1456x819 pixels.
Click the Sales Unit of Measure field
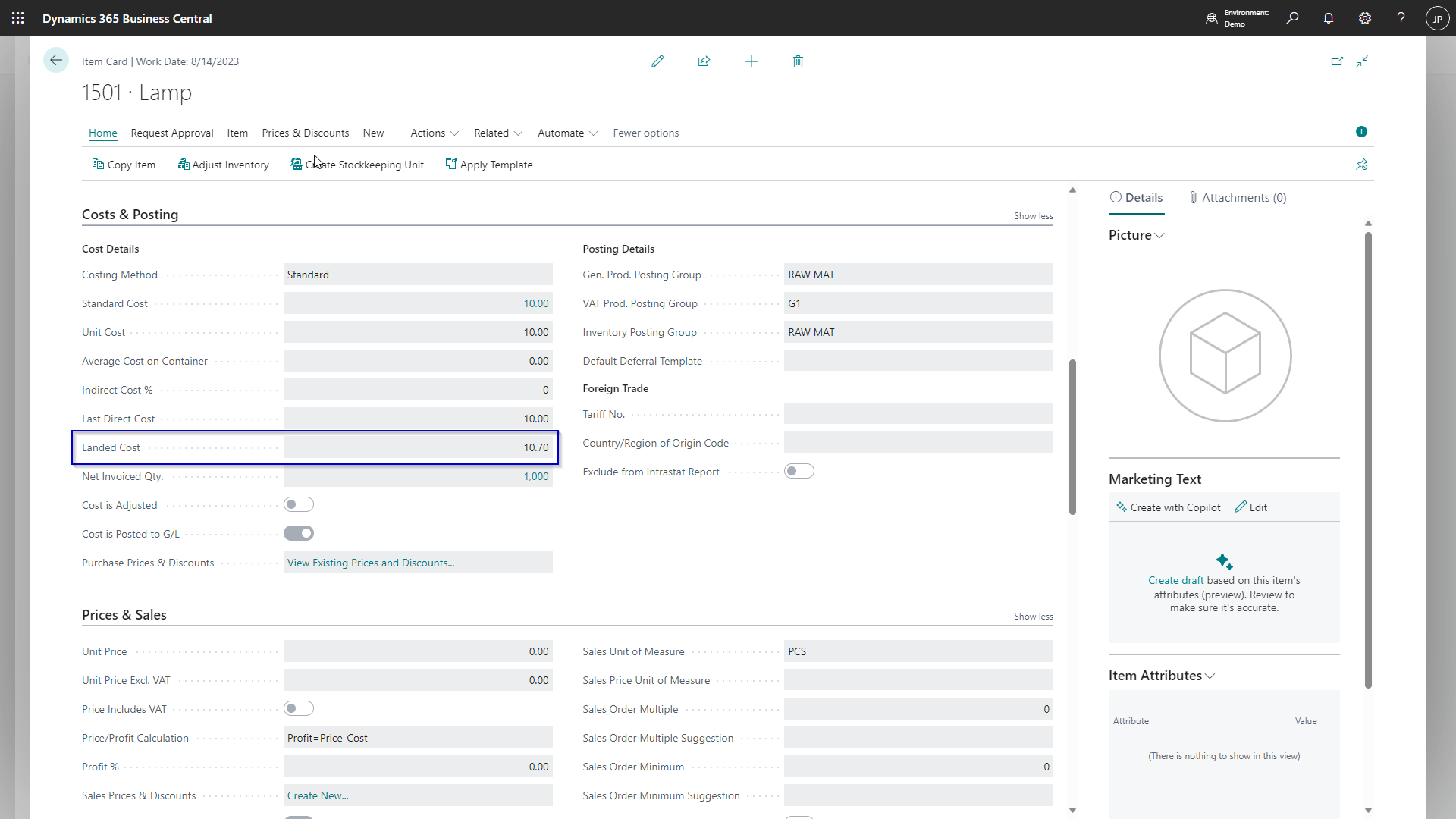918,651
